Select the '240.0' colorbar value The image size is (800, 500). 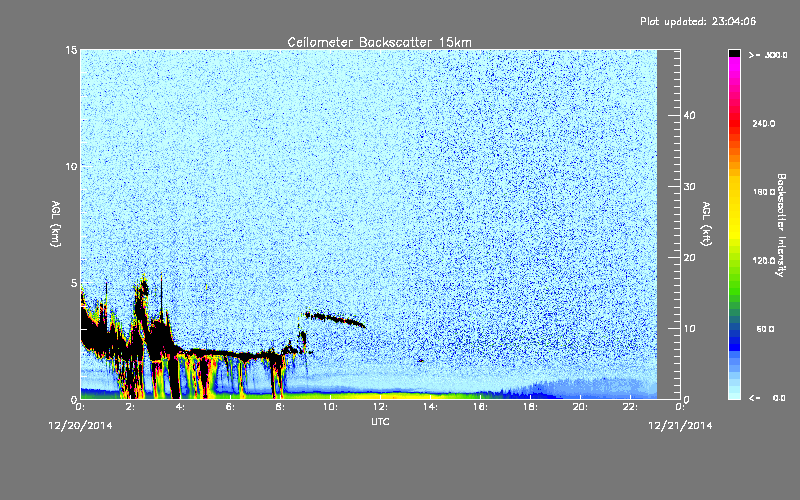coord(764,123)
